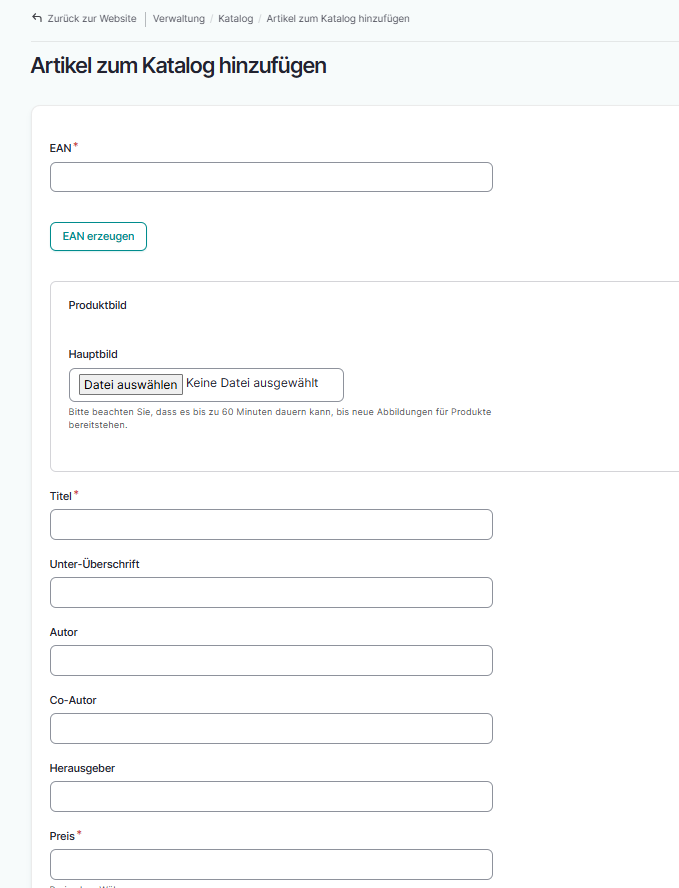Click the Preis label text
Image resolution: width=679 pixels, height=888 pixels.
(x=62, y=836)
